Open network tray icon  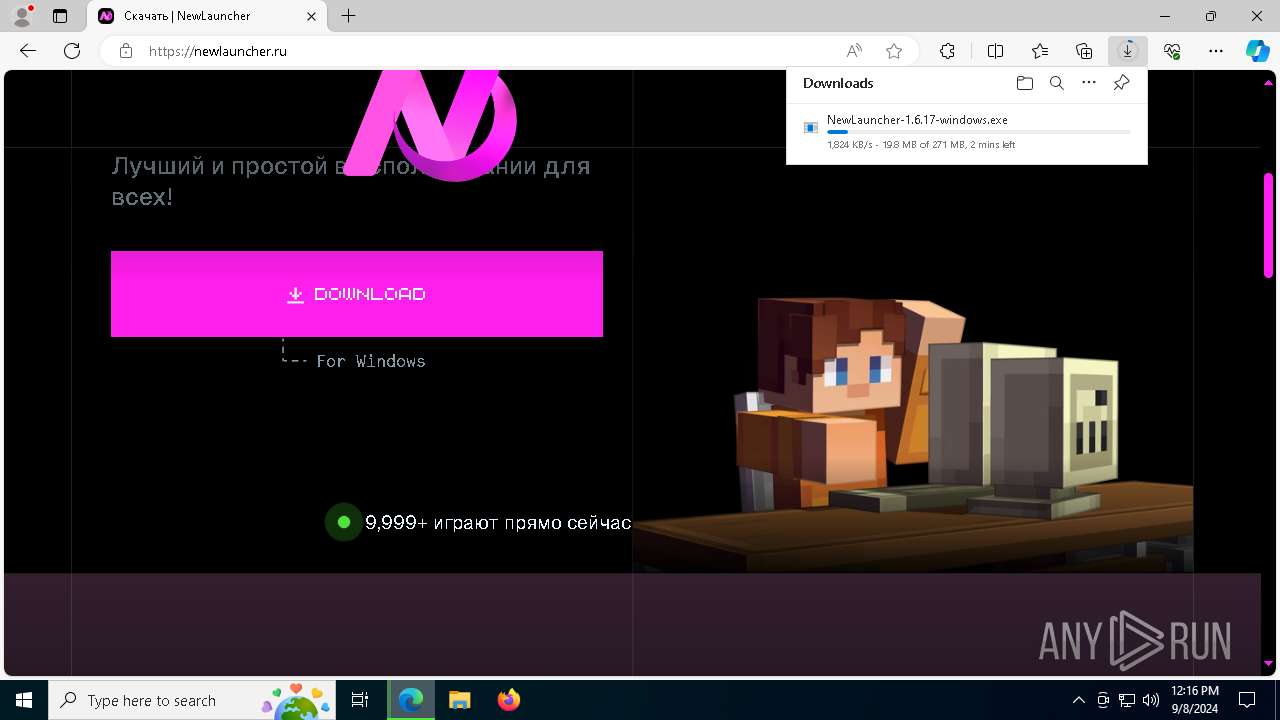tap(1127, 700)
